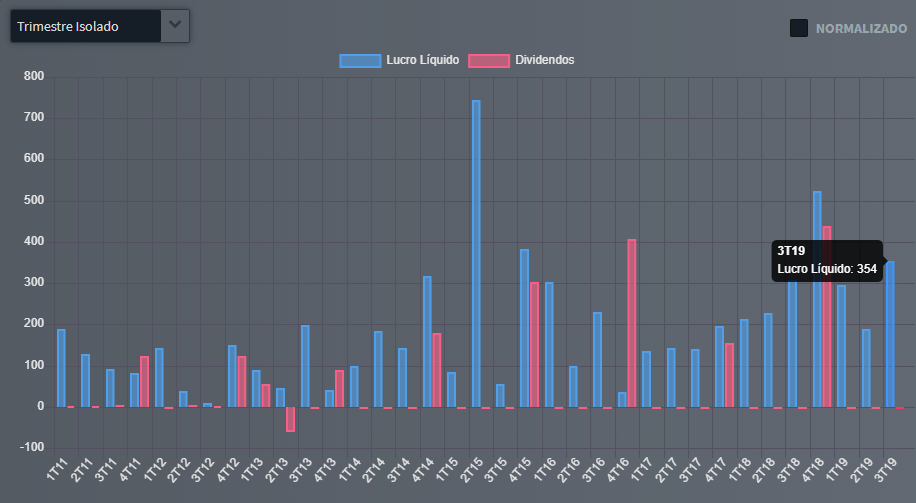The image size is (916, 503).
Task: Open the Trimestre Isolado dropdown
Action: pos(85,26)
